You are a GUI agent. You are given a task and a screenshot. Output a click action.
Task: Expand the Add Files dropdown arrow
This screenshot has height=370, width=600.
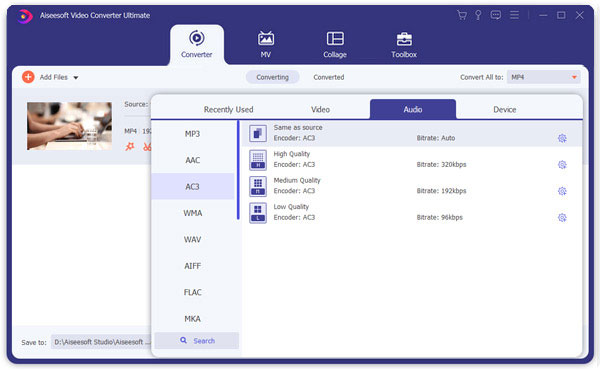[76, 78]
